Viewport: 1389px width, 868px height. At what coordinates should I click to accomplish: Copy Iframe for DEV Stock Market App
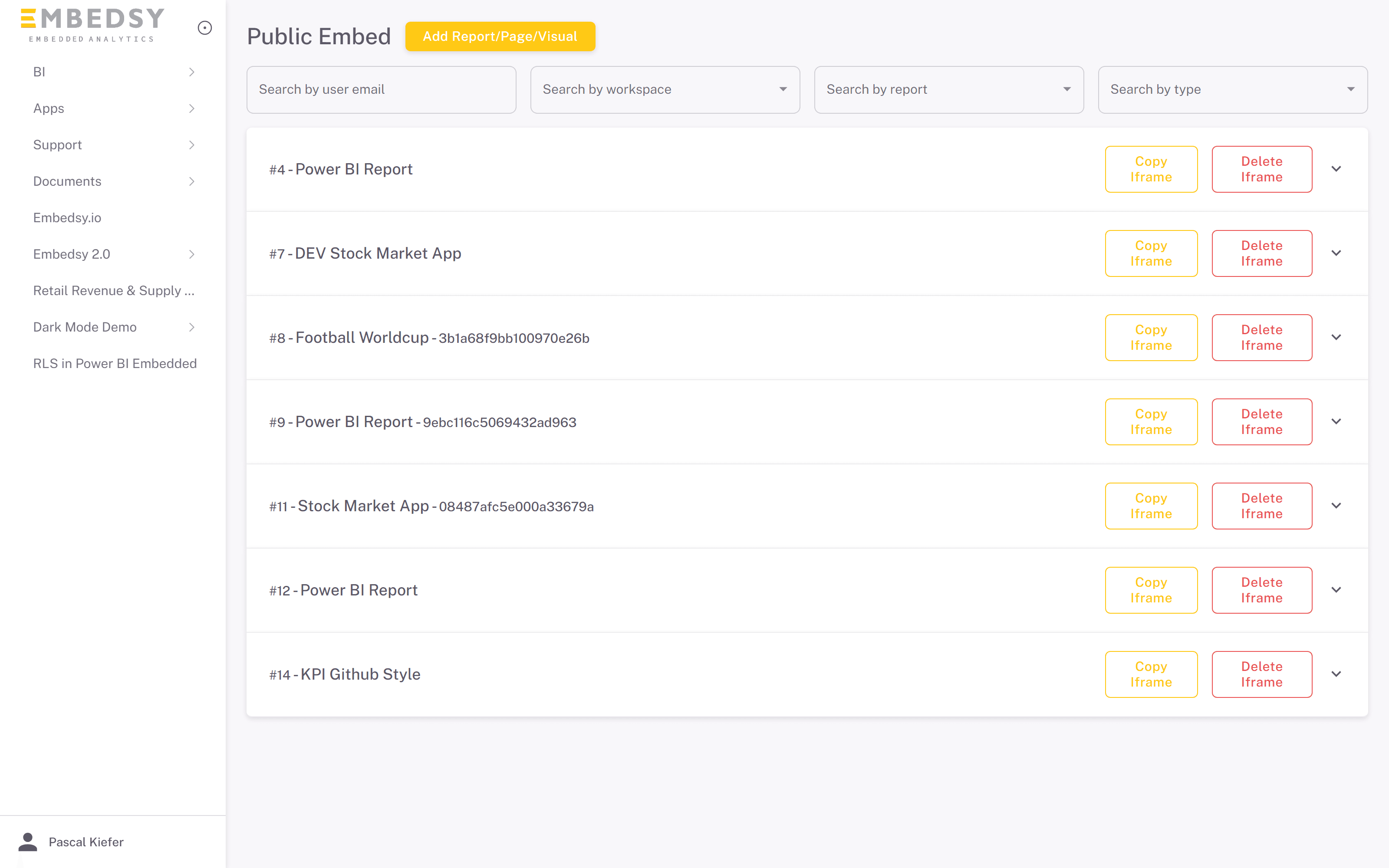pyautogui.click(x=1151, y=253)
